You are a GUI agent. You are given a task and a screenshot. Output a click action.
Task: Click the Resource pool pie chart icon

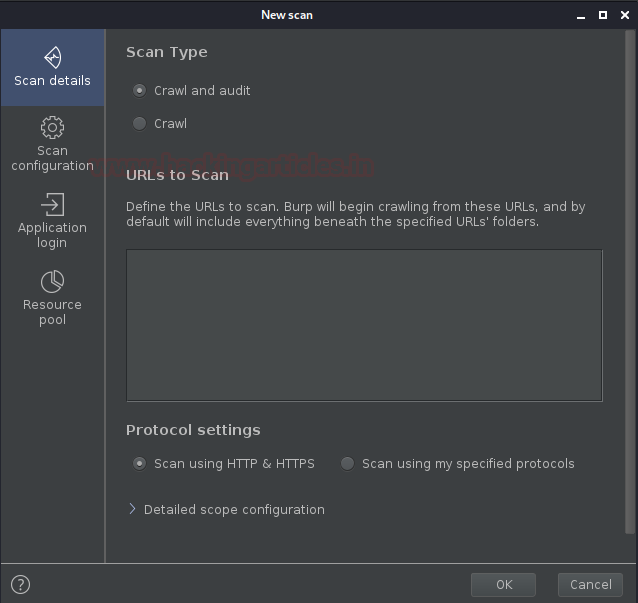52,281
